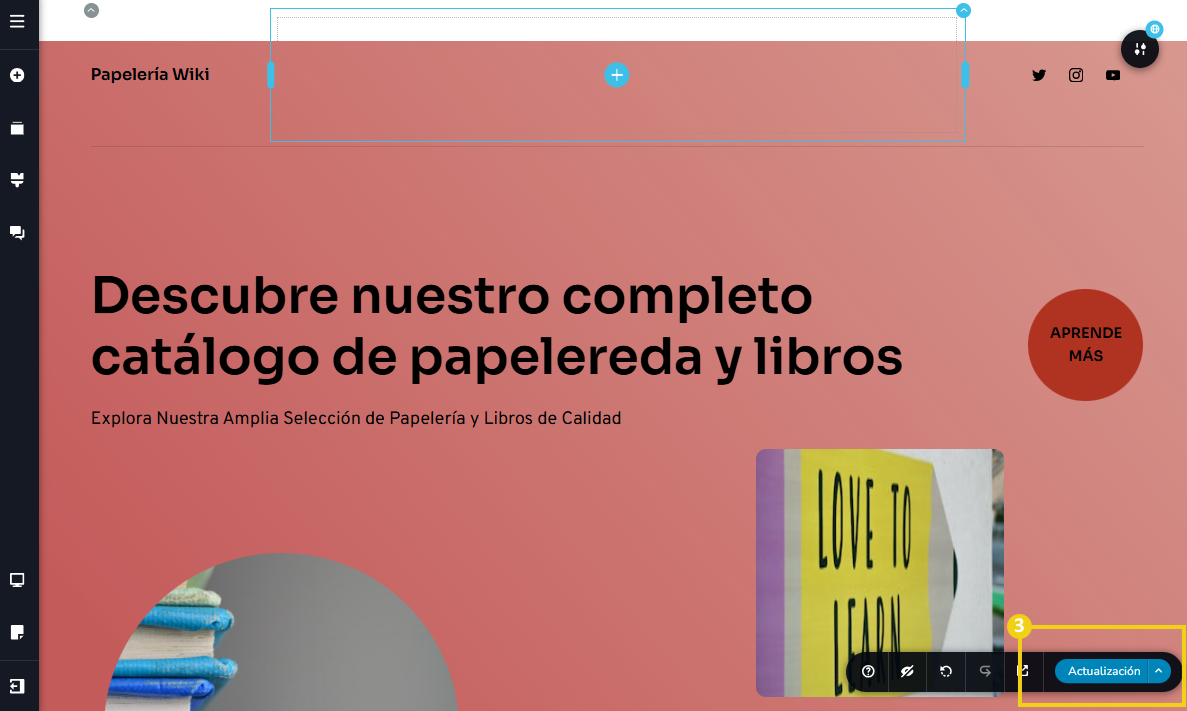The height and width of the screenshot is (711, 1187).
Task: Open the comments chat icon in sidebar
Action: [17, 232]
